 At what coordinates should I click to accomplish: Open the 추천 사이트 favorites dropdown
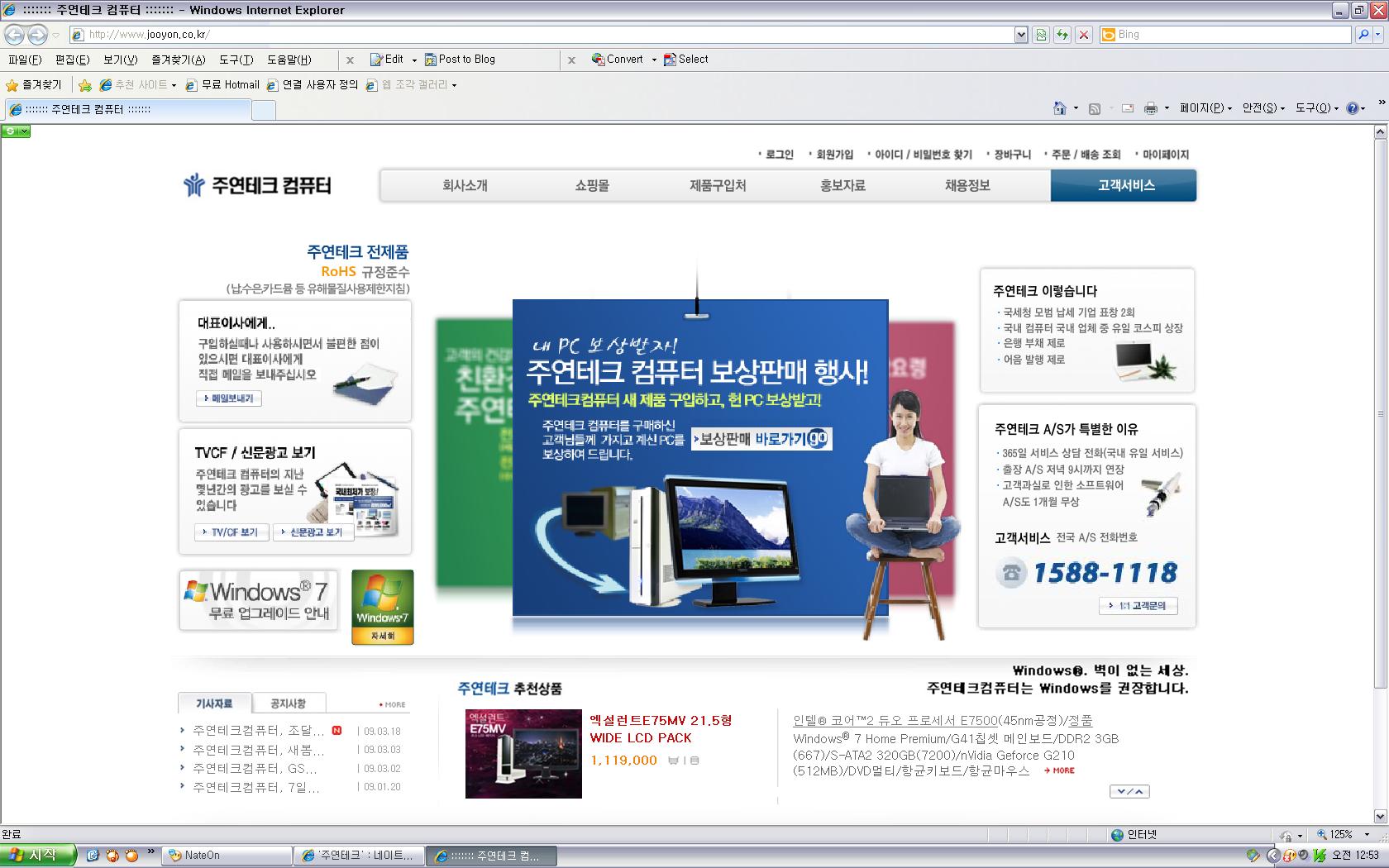click(x=138, y=85)
